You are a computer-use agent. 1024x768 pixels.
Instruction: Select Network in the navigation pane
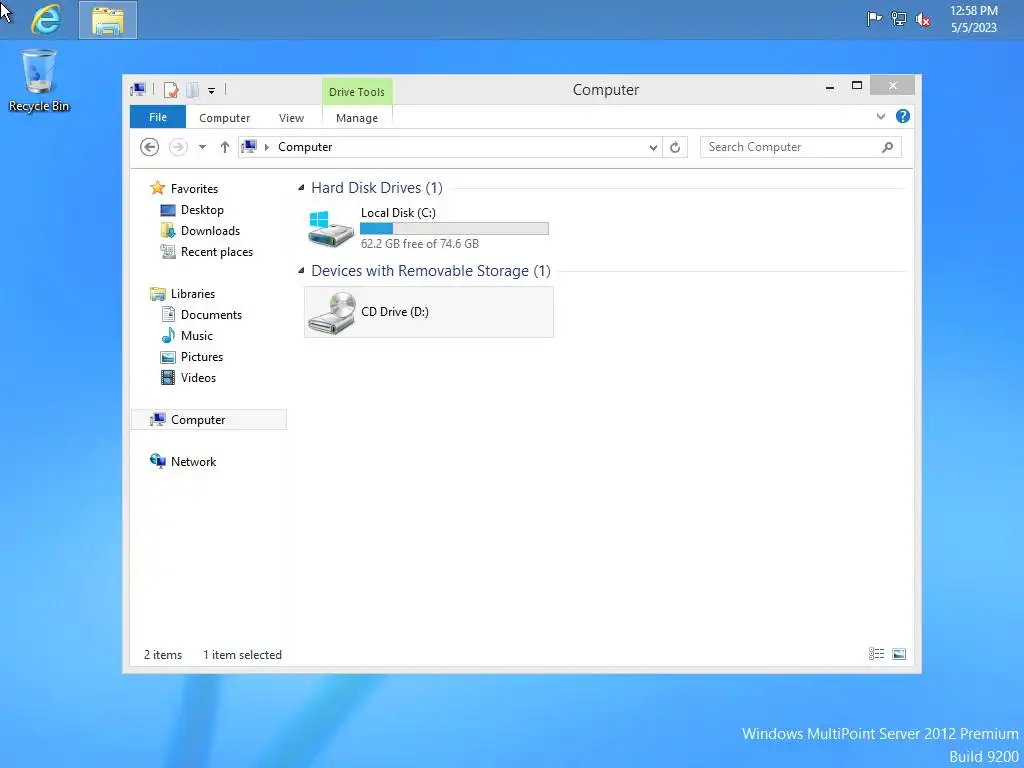coord(193,461)
